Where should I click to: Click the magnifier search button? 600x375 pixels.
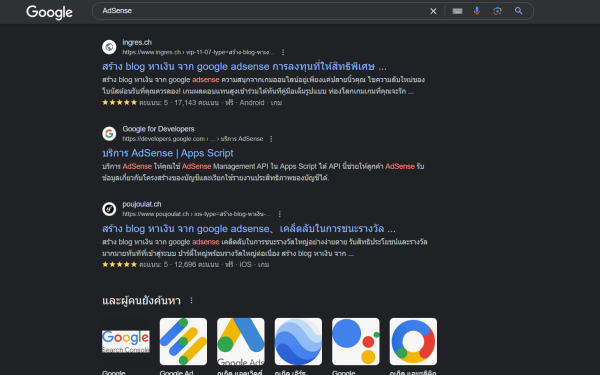518,11
